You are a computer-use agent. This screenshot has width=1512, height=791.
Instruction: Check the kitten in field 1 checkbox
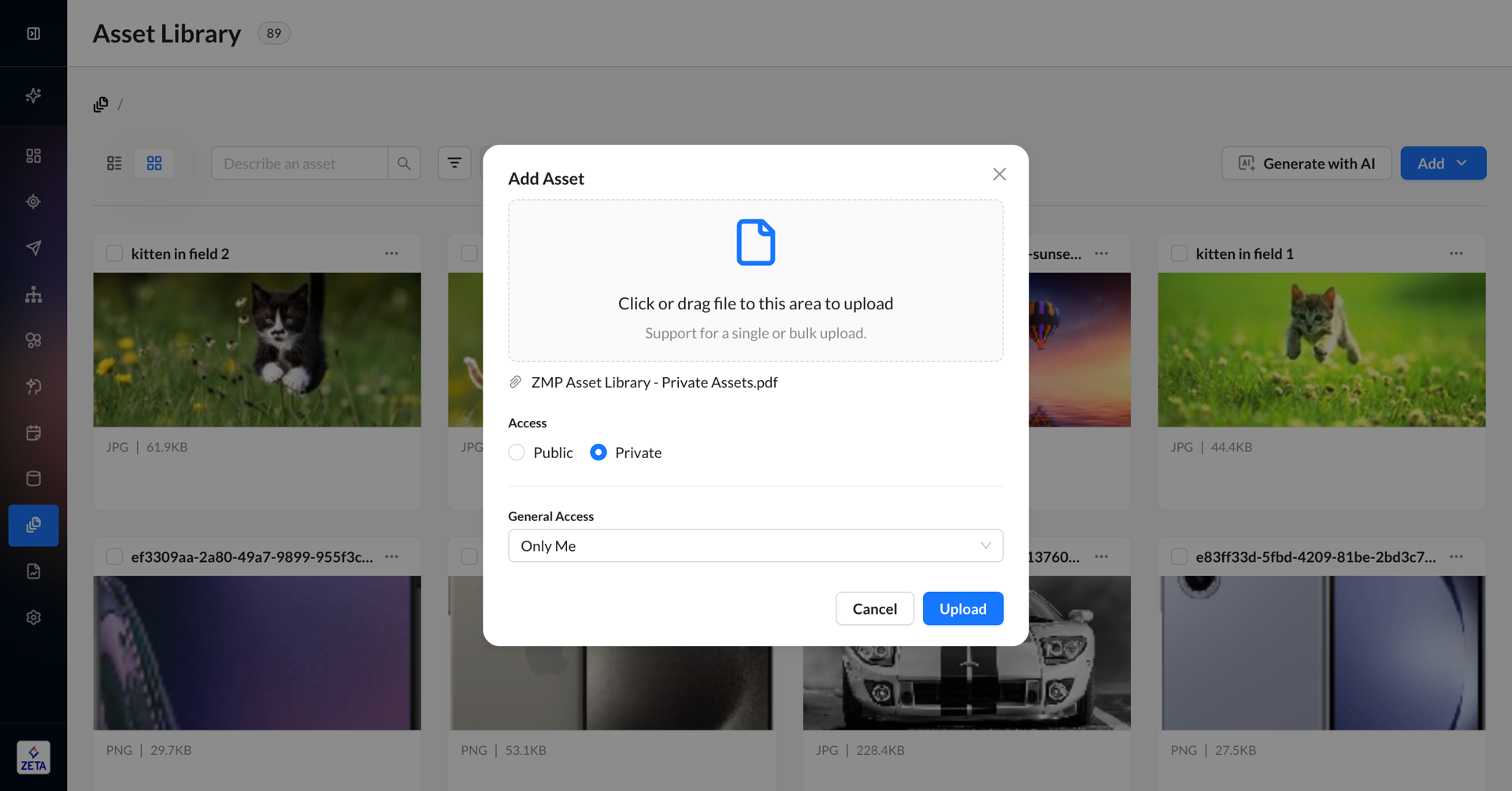coord(1179,253)
